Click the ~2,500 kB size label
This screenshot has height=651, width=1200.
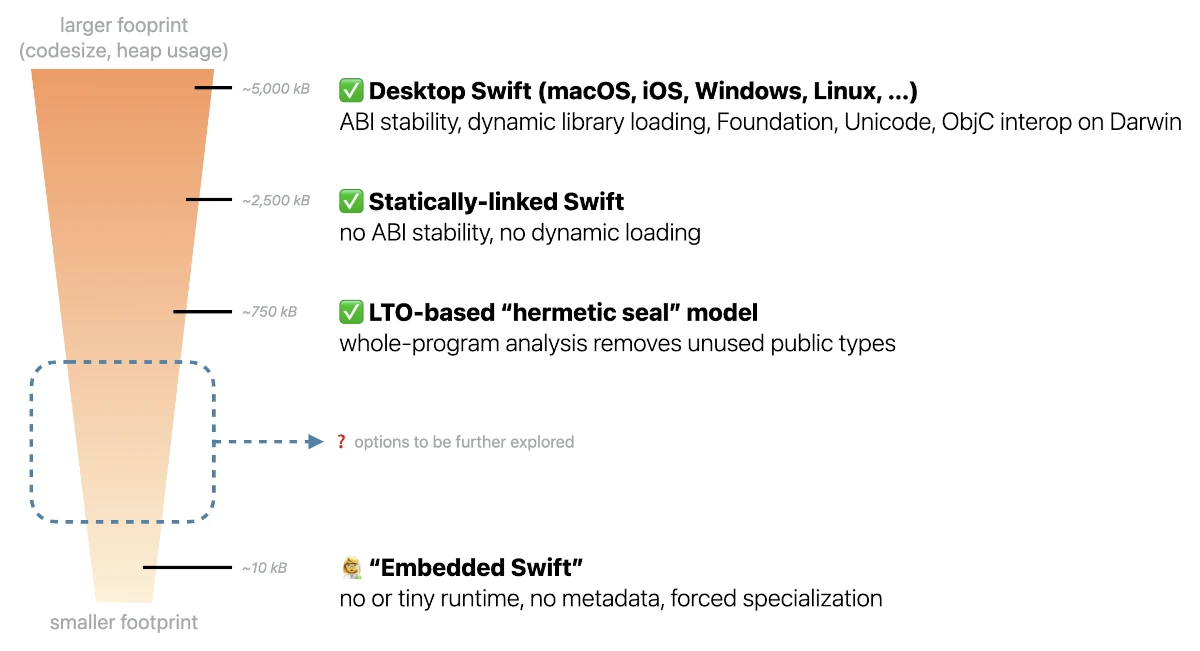coord(276,201)
